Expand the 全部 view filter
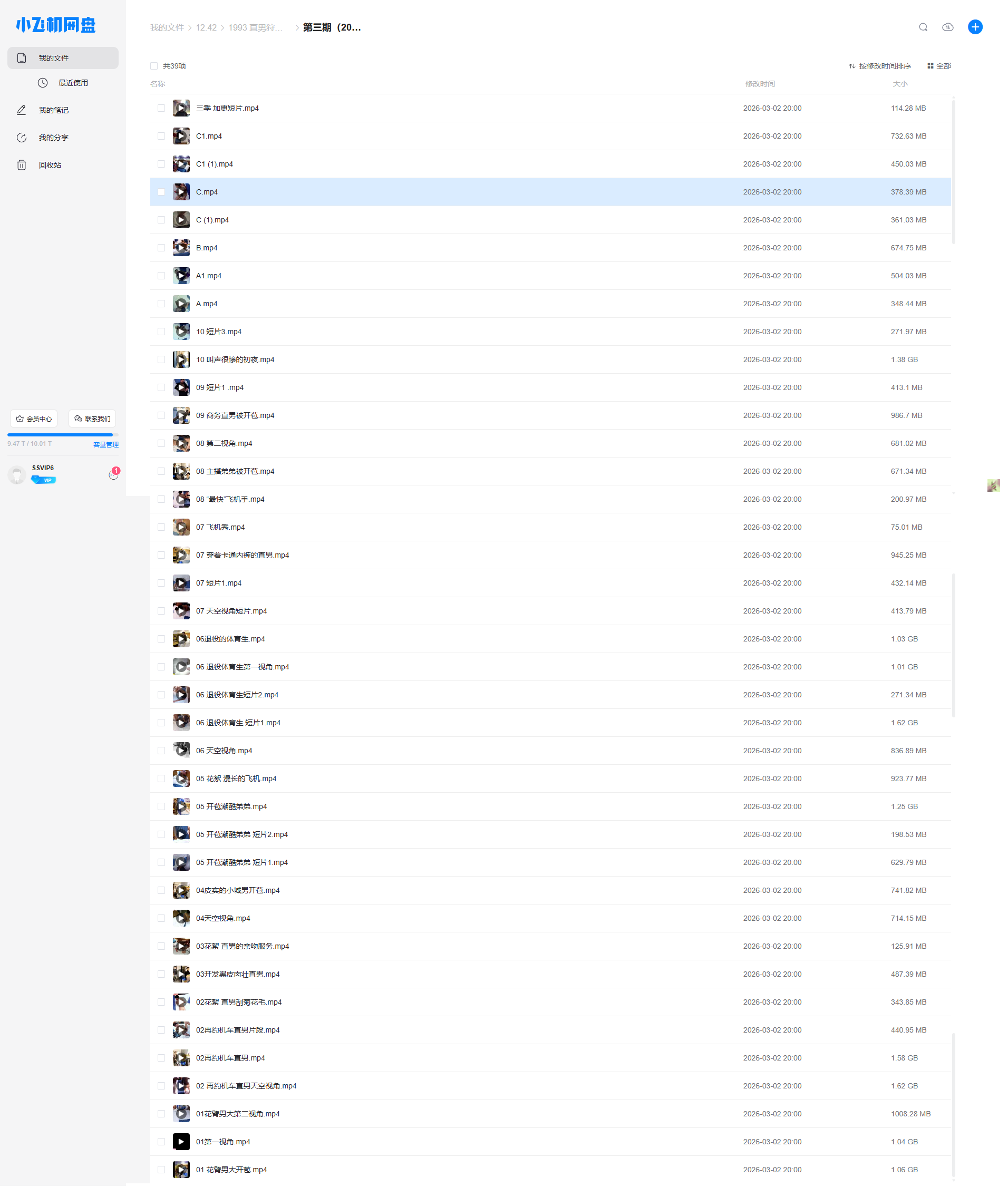 (x=939, y=66)
